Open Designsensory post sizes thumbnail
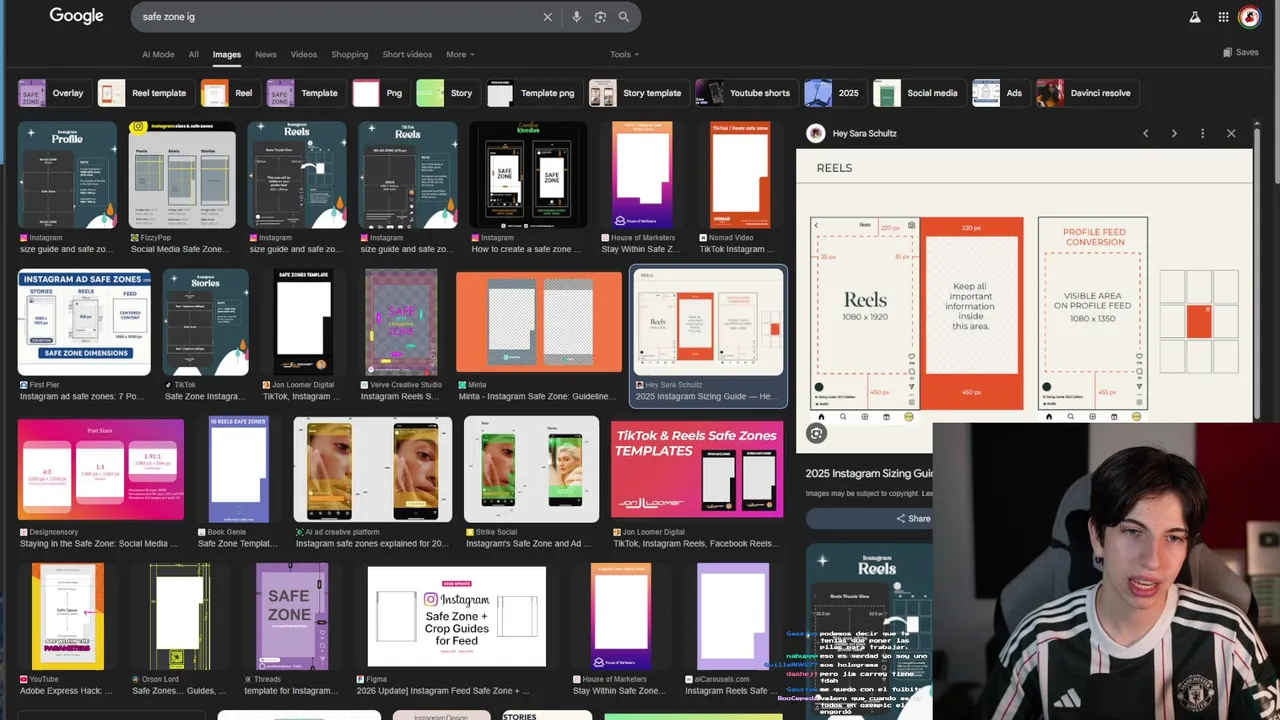 pos(101,469)
